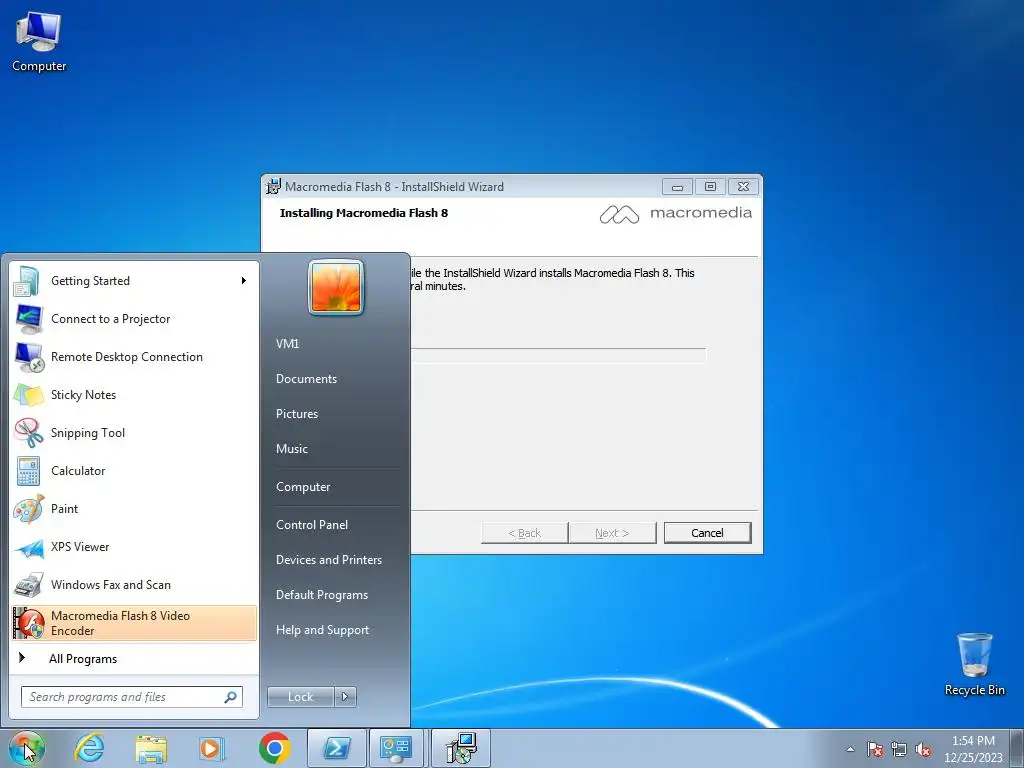Open Computer from Start menu right pane
The image size is (1024, 768).
[x=303, y=487]
